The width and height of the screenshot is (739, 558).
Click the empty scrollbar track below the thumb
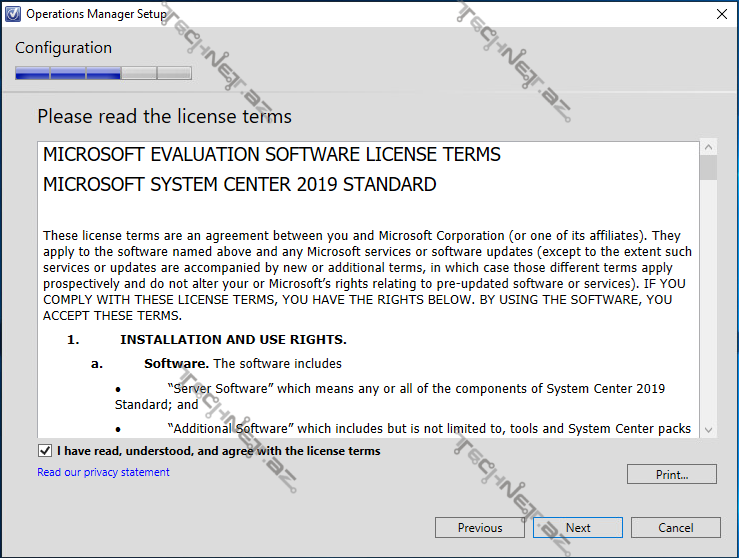coord(708,300)
